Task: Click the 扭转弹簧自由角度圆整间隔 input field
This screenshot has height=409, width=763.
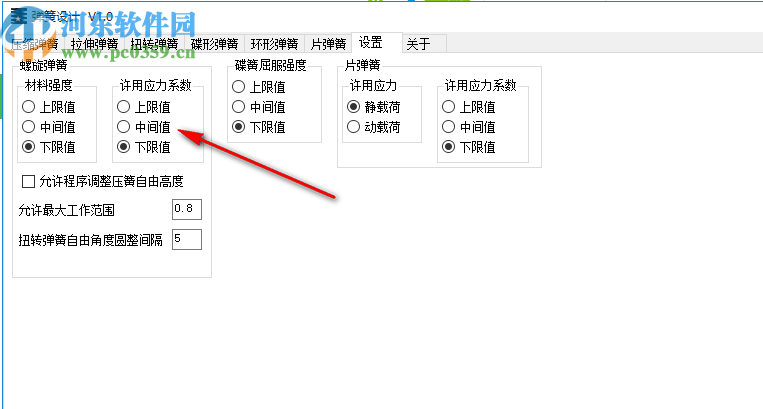Action: 187,239
